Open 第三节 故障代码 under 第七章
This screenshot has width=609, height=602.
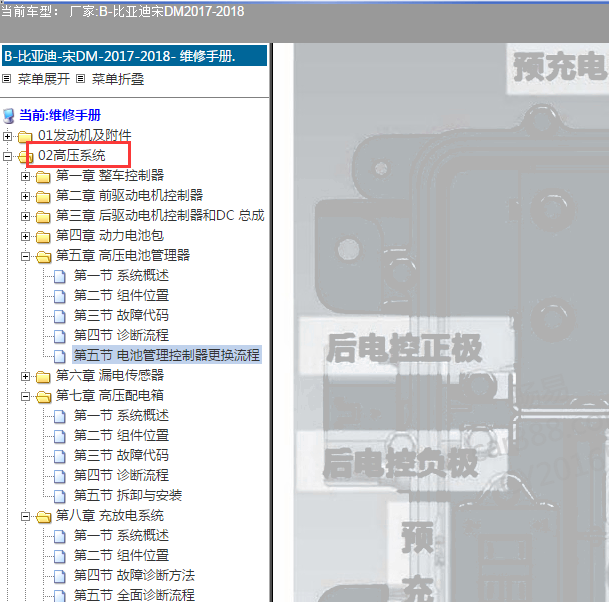click(x=121, y=455)
